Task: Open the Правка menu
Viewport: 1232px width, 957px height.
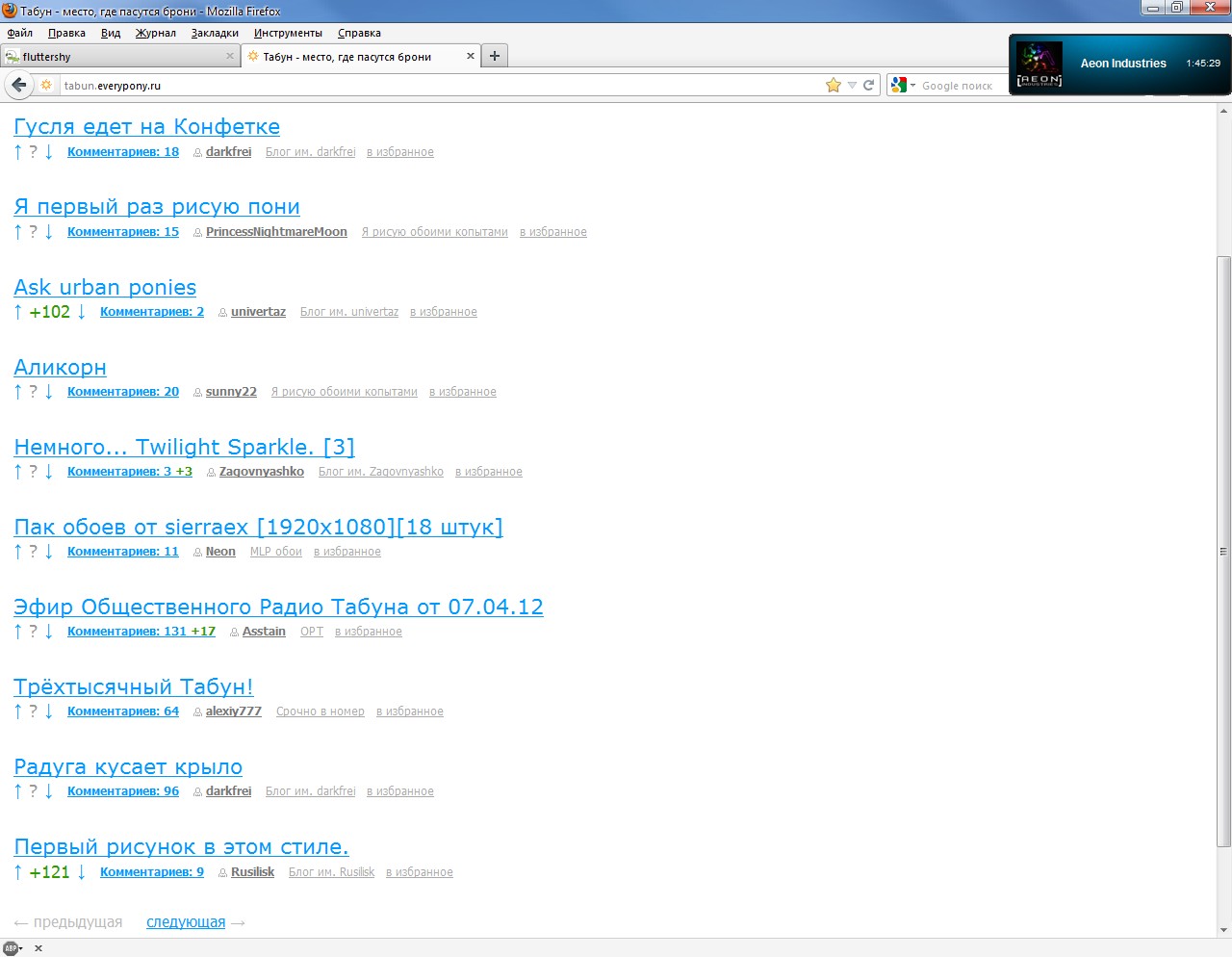Action: (x=66, y=33)
